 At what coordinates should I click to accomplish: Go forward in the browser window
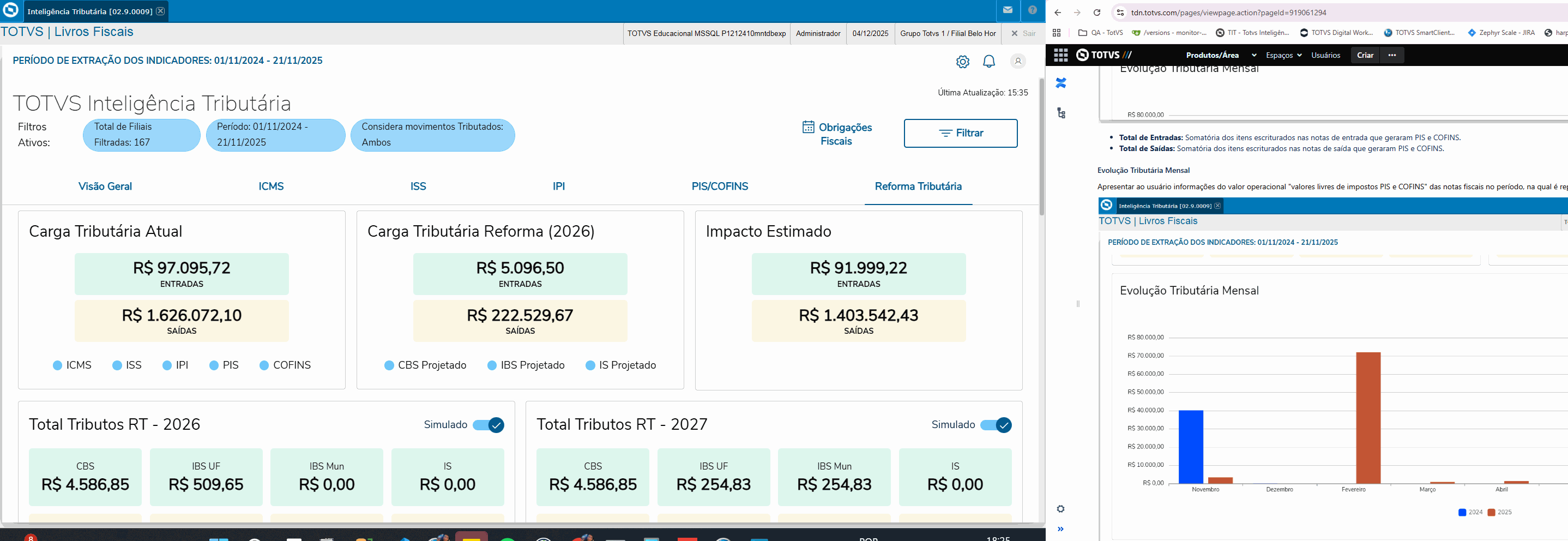click(1077, 13)
